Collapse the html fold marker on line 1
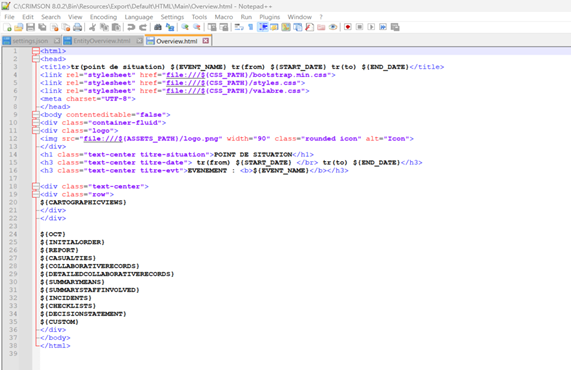Viewport: 571px width, 370px height. (x=36, y=51)
